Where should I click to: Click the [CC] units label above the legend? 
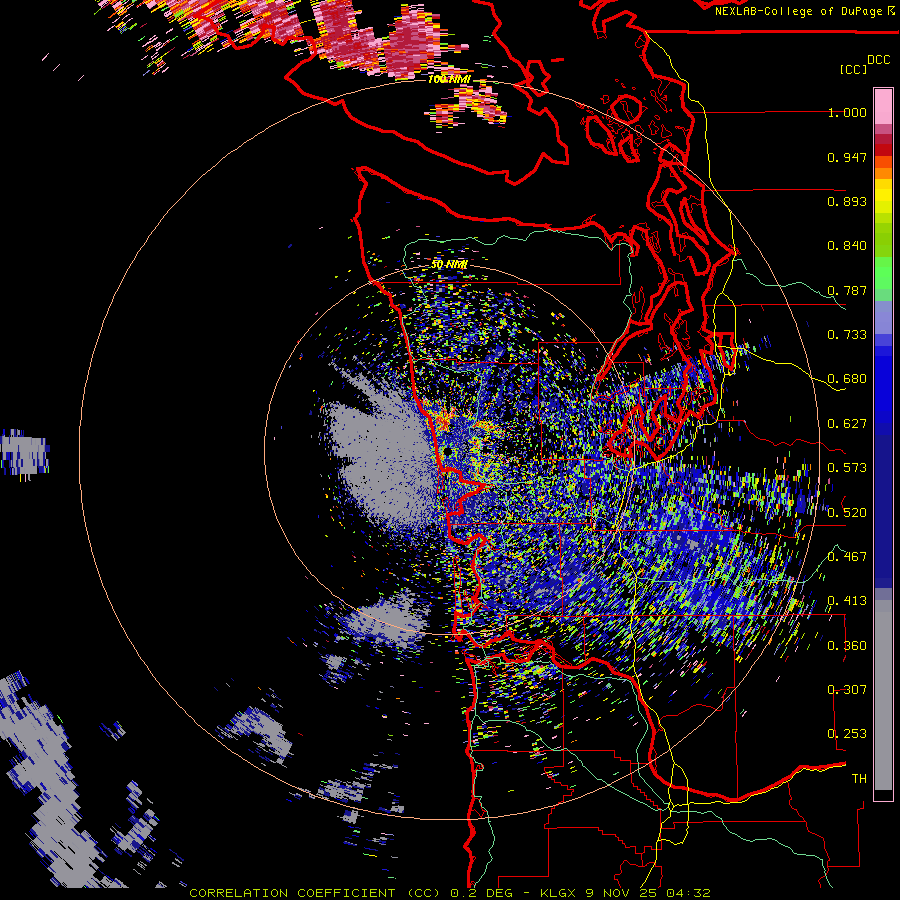[x=853, y=69]
